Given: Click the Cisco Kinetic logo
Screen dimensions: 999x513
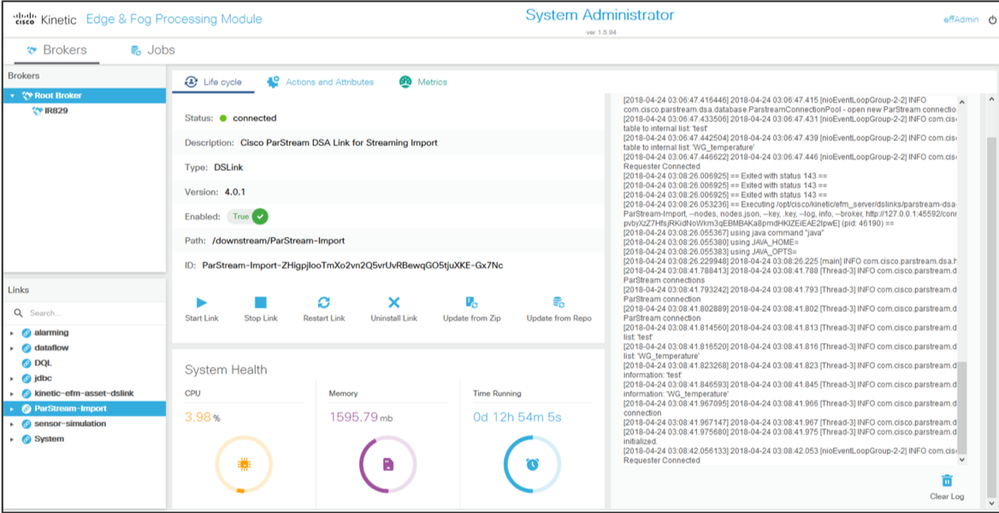Looking at the screenshot, I should pos(45,19).
